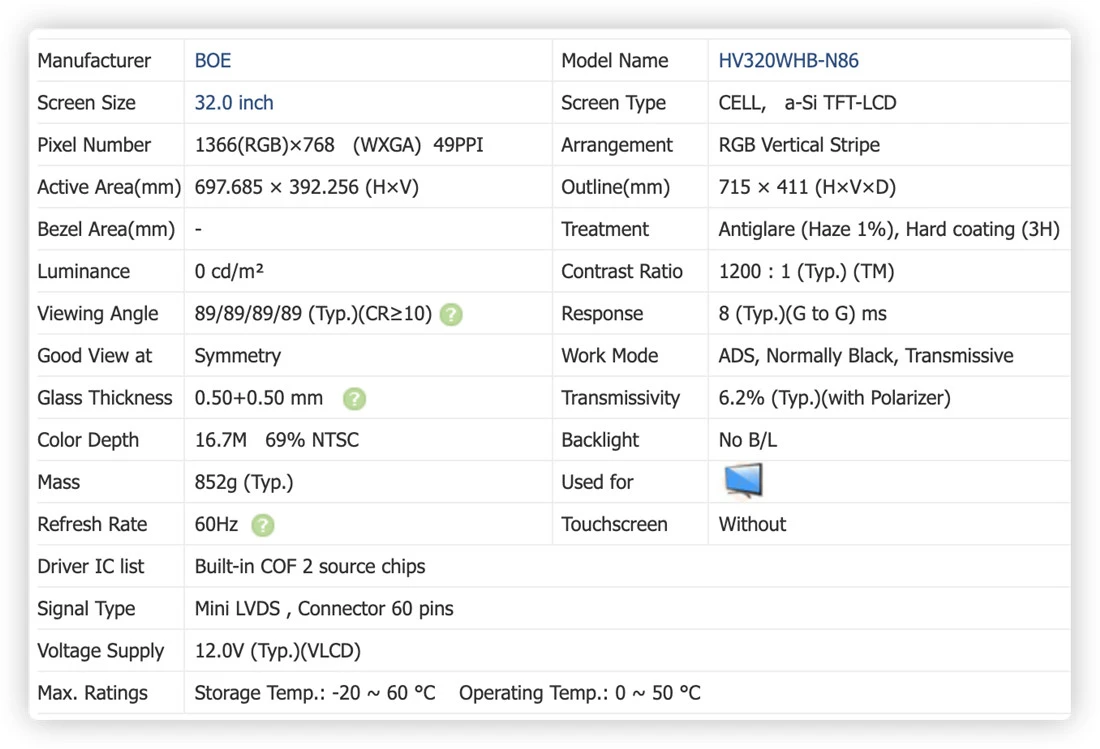Viewport: 1100px width, 749px height.
Task: Click the Driver IC list row label
Action: (90, 566)
